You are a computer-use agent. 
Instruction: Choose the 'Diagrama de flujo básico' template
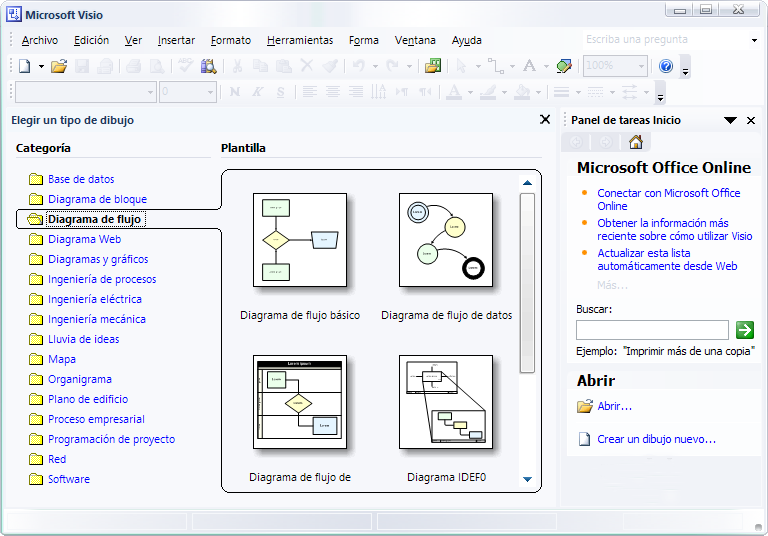click(300, 241)
